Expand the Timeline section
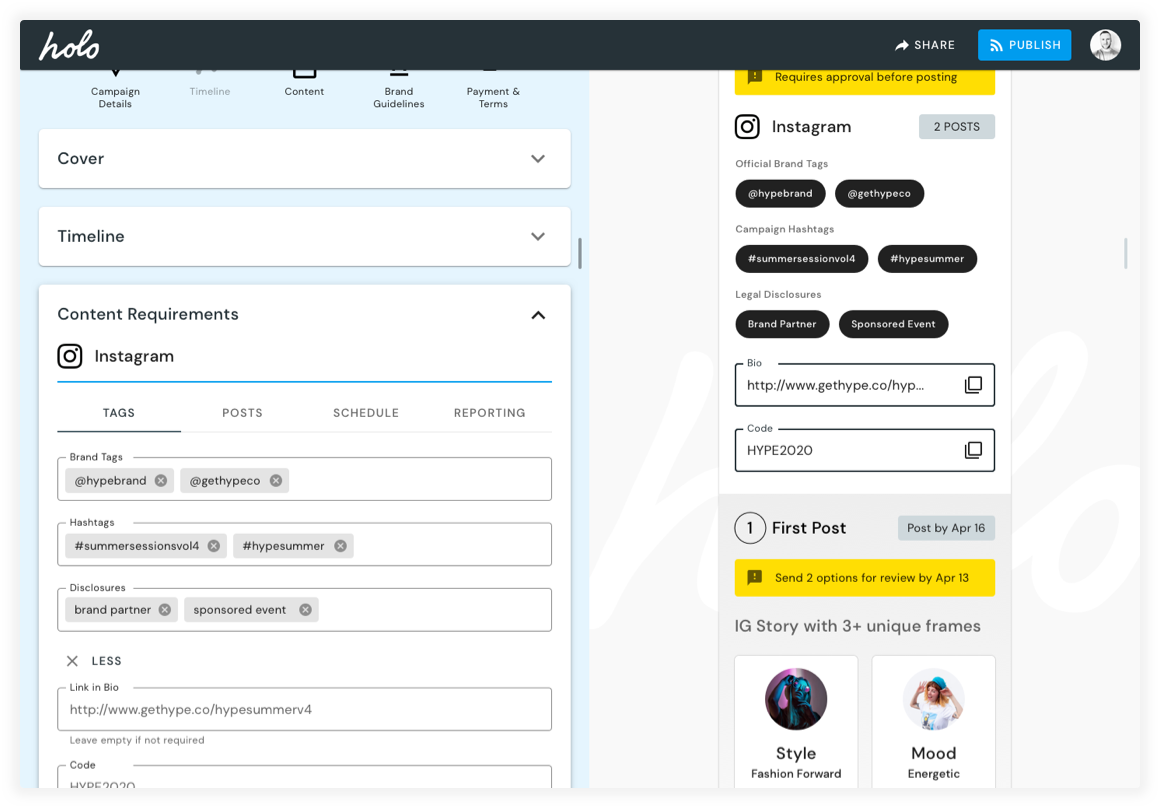 pyautogui.click(x=538, y=237)
